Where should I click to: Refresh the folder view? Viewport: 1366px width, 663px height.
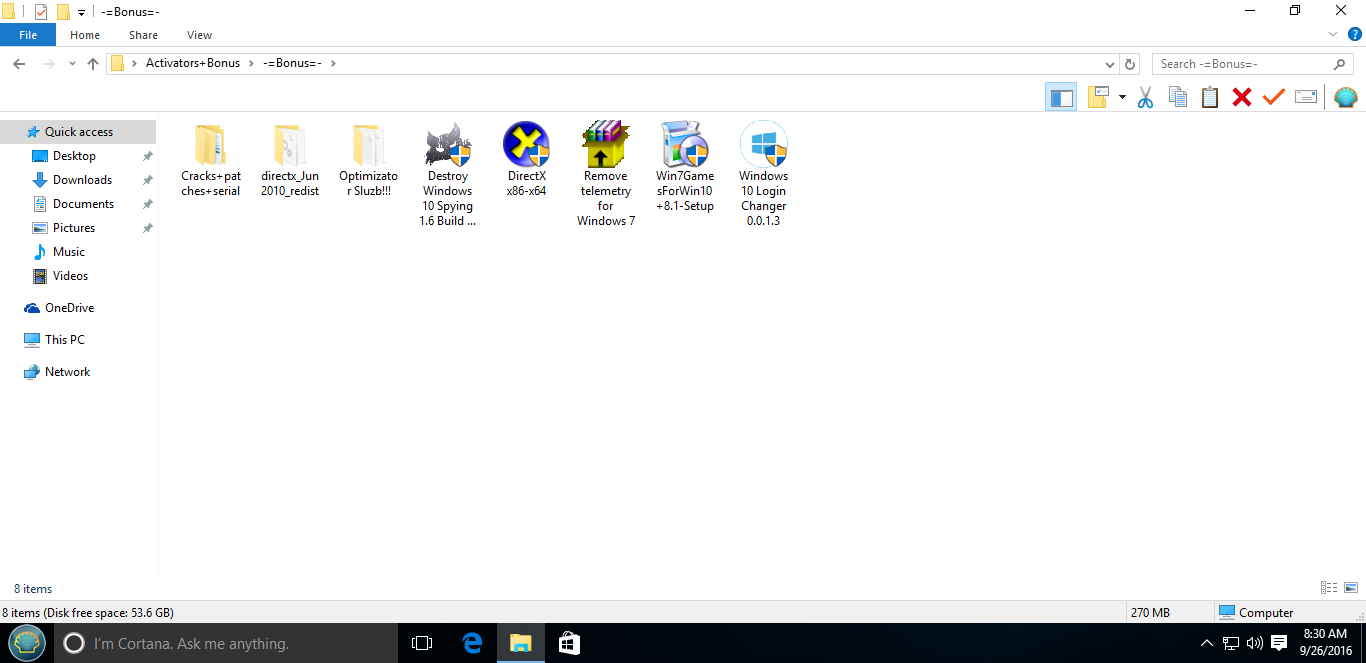(1130, 64)
